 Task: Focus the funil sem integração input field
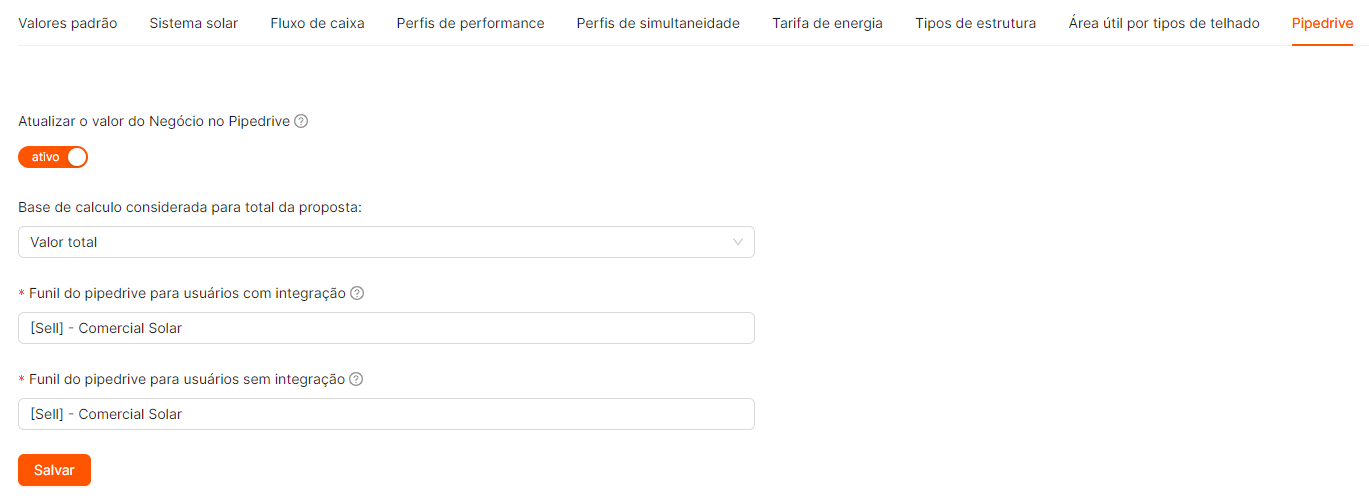[386, 414]
